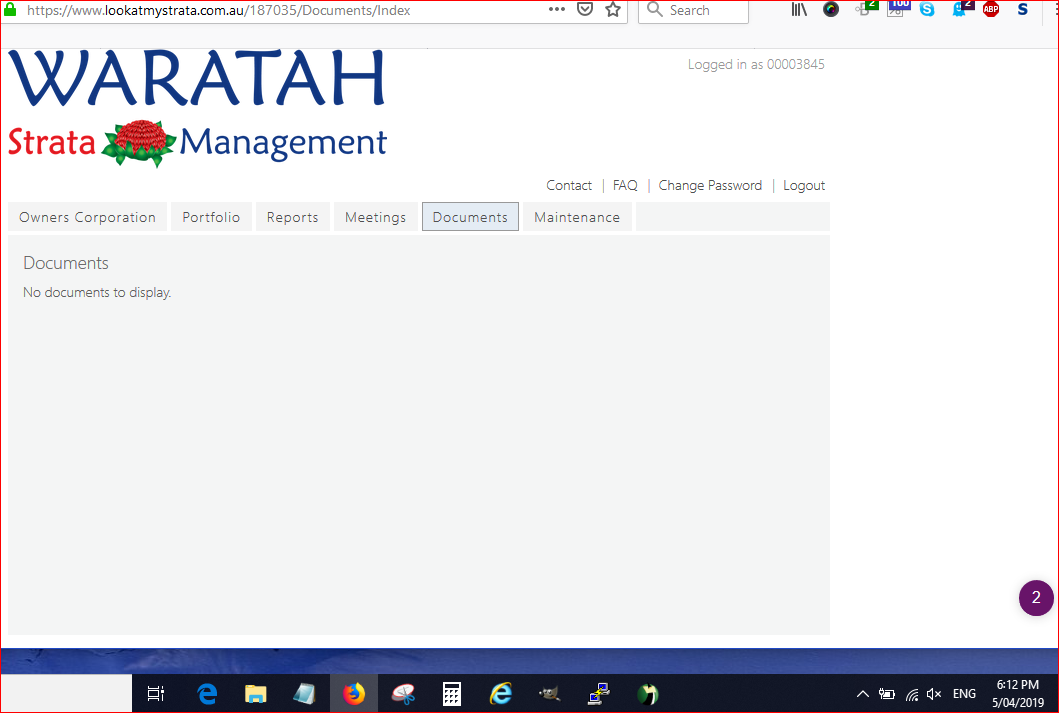Go to the Reports tab
The width and height of the screenshot is (1059, 713).
292,217
